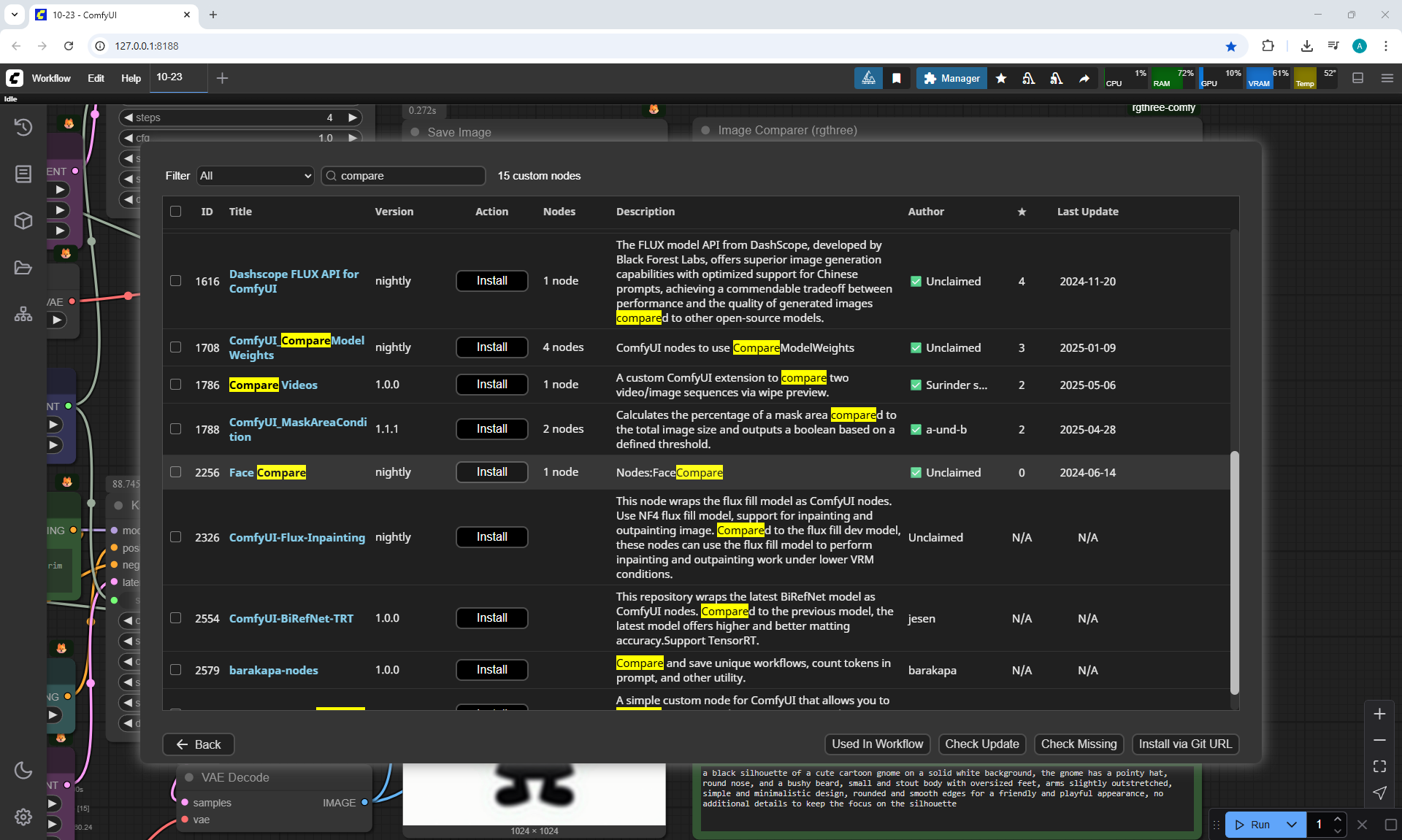
Task: Open the Filter All dropdown
Action: 256,176
